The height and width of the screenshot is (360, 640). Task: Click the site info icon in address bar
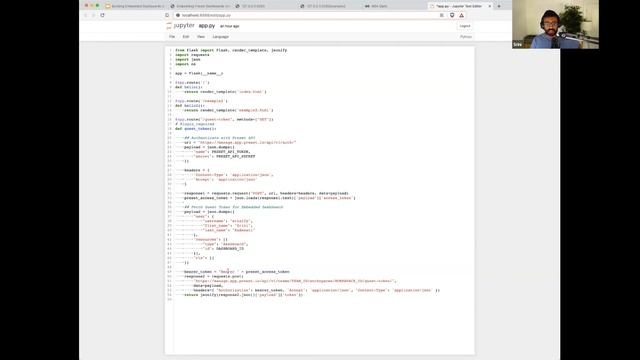[x=178, y=15]
